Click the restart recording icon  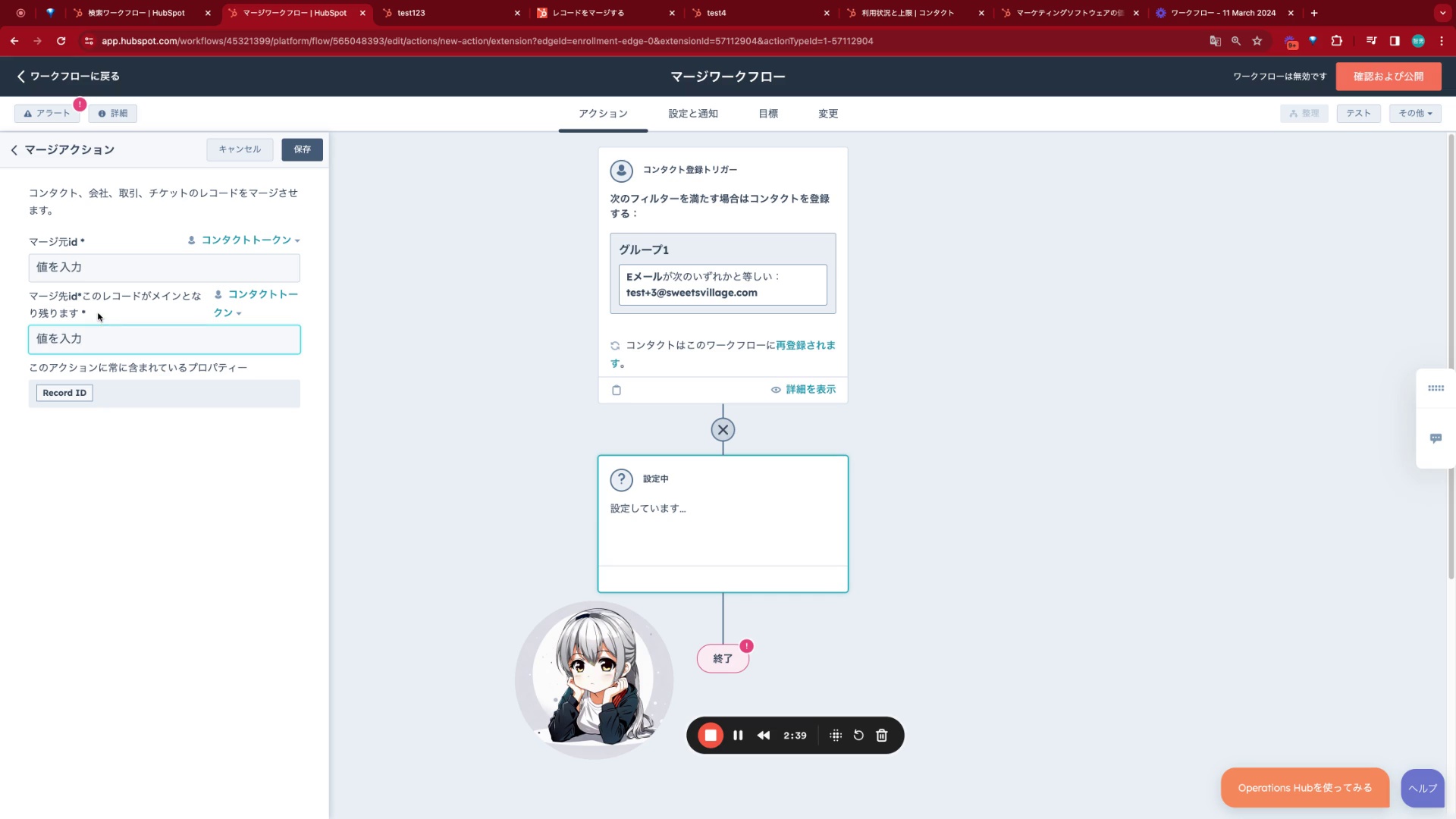[858, 735]
